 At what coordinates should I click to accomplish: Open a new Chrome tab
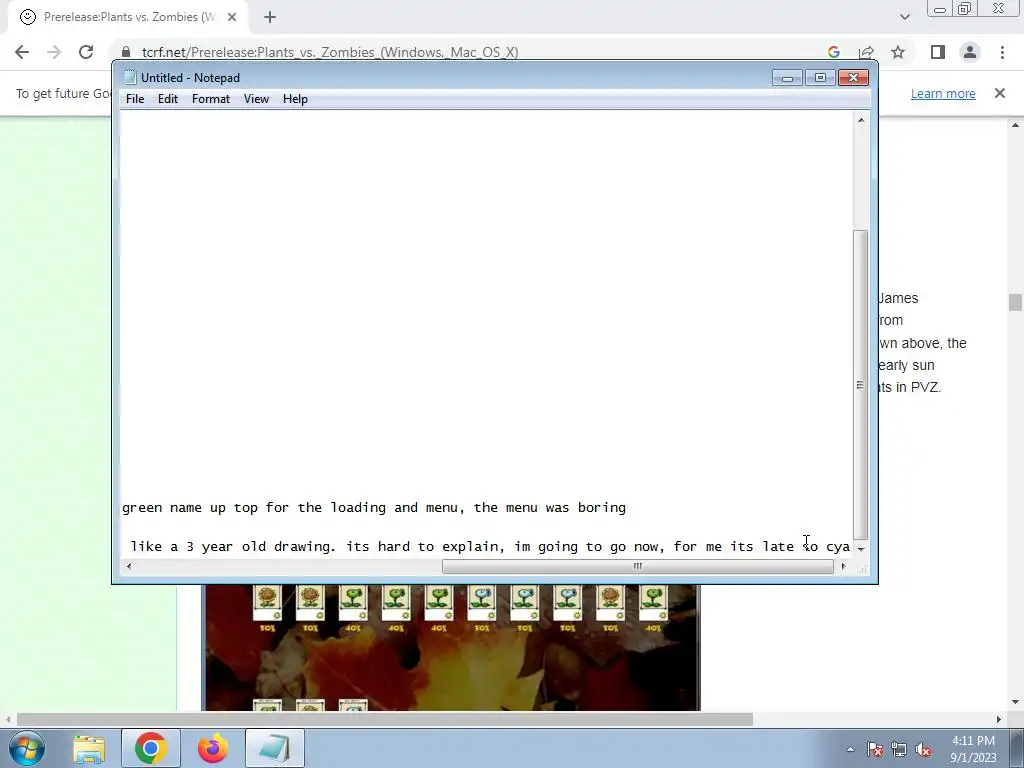[270, 17]
